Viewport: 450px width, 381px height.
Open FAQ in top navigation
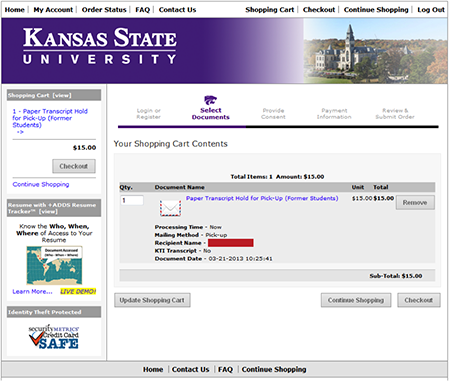pyautogui.click(x=142, y=10)
